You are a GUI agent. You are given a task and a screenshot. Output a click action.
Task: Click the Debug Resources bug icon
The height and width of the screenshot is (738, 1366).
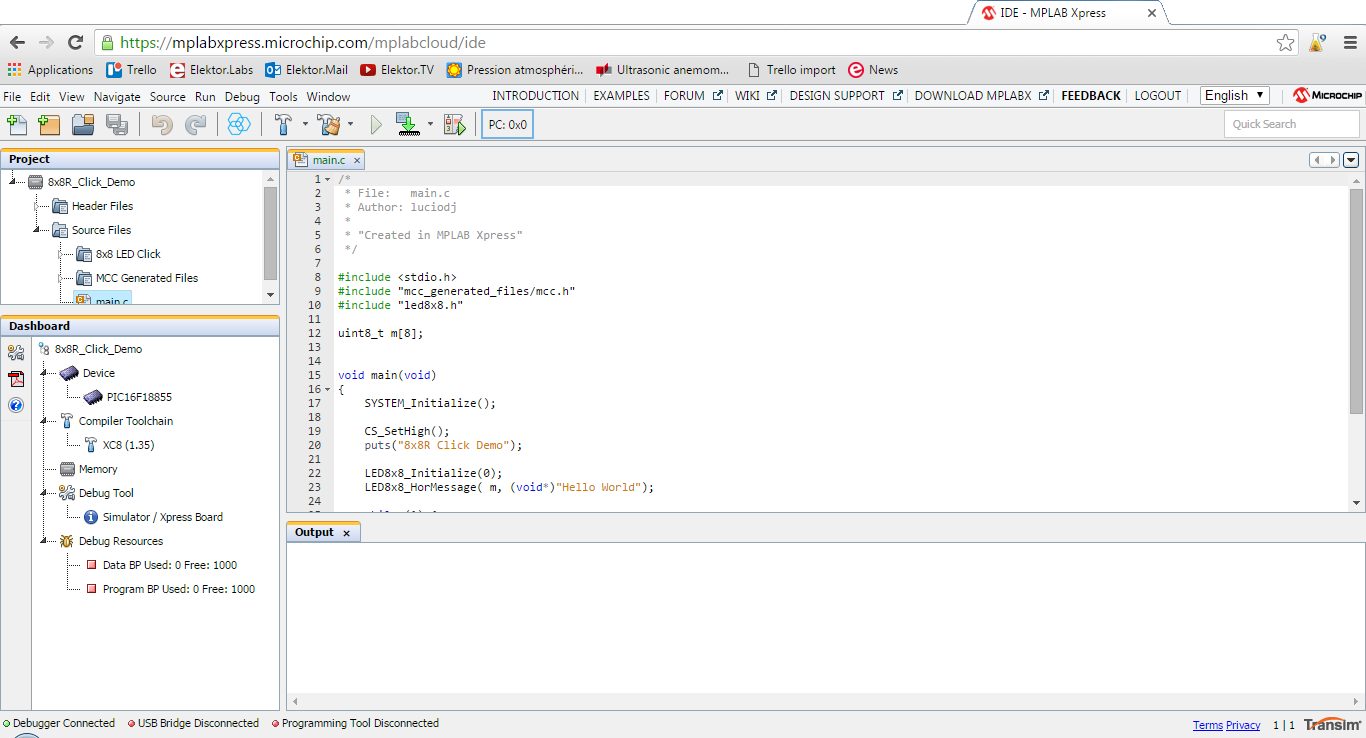(x=67, y=541)
